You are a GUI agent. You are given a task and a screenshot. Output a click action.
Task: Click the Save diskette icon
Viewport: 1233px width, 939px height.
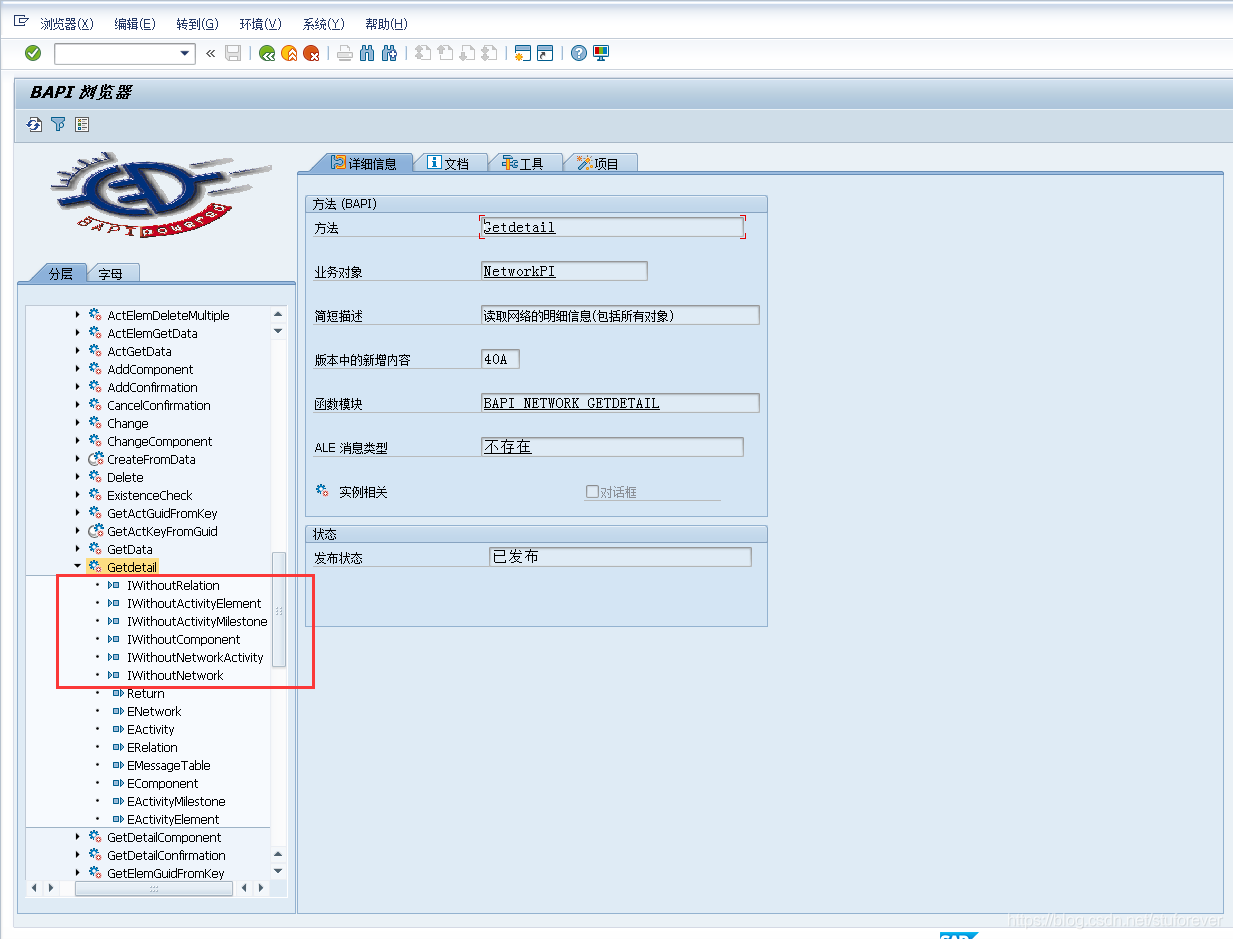click(x=233, y=53)
